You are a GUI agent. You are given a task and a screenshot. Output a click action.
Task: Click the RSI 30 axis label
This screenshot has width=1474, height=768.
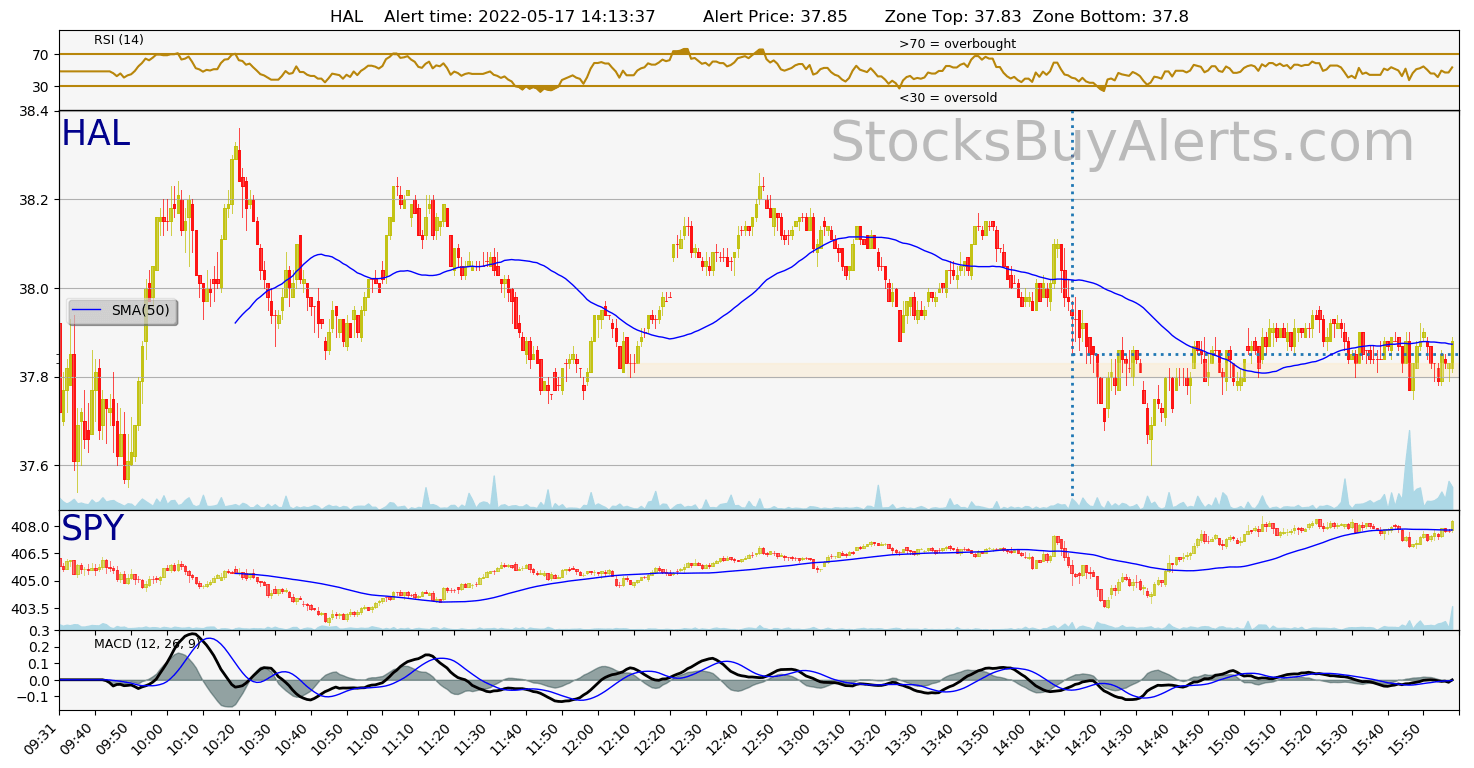coord(41,87)
